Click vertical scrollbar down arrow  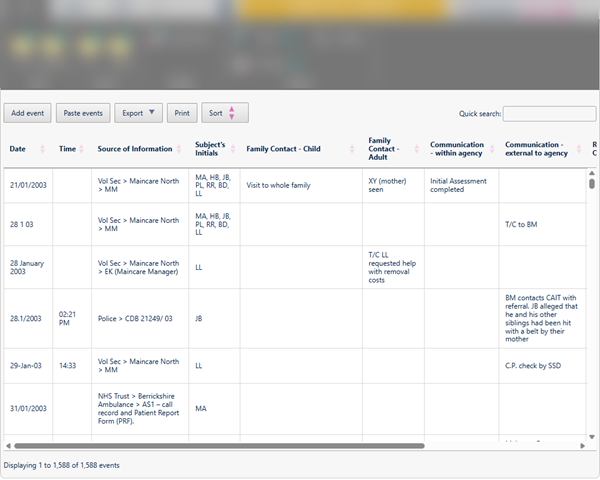592,437
